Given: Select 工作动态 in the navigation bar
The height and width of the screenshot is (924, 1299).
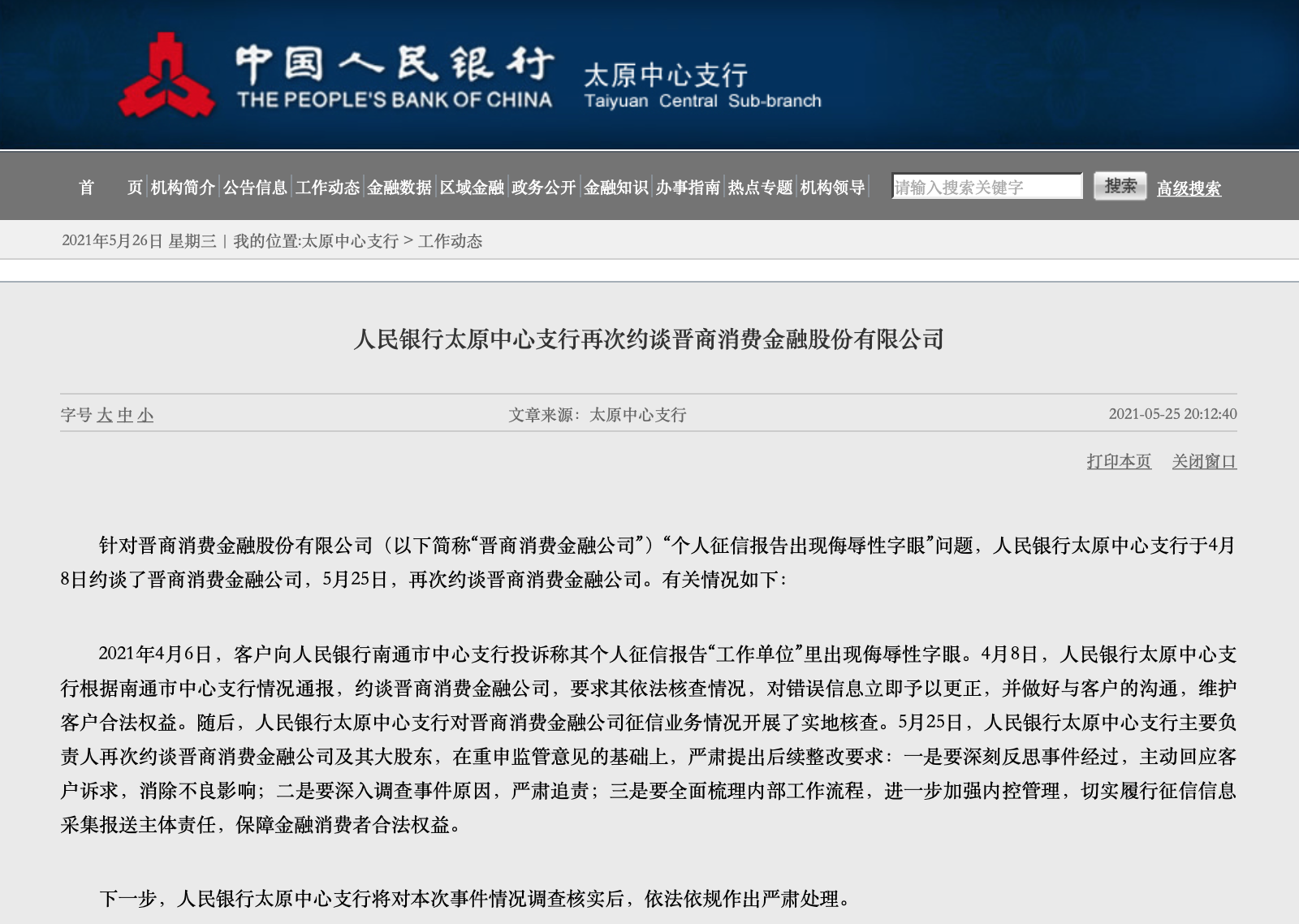Looking at the screenshot, I should (327, 188).
